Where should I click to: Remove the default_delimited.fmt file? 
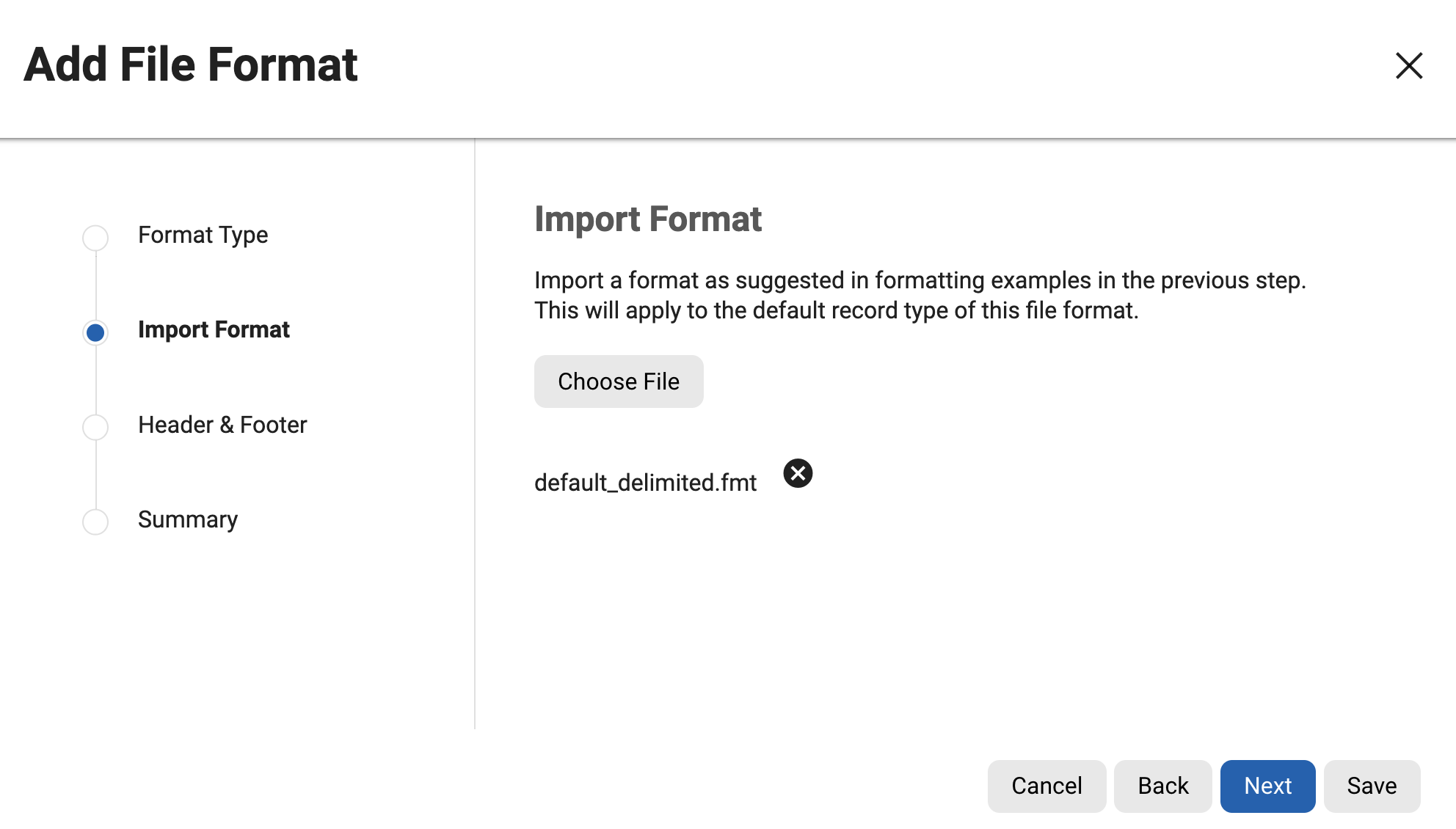coord(798,473)
